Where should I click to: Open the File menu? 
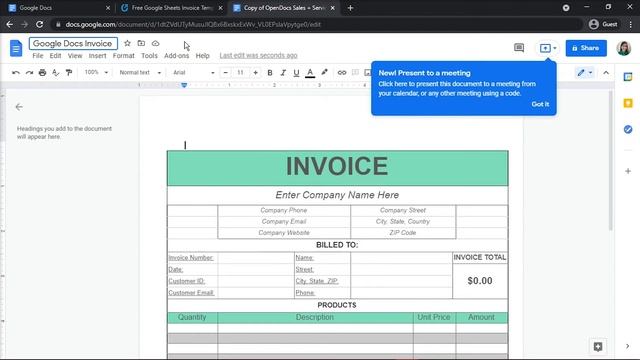point(38,56)
